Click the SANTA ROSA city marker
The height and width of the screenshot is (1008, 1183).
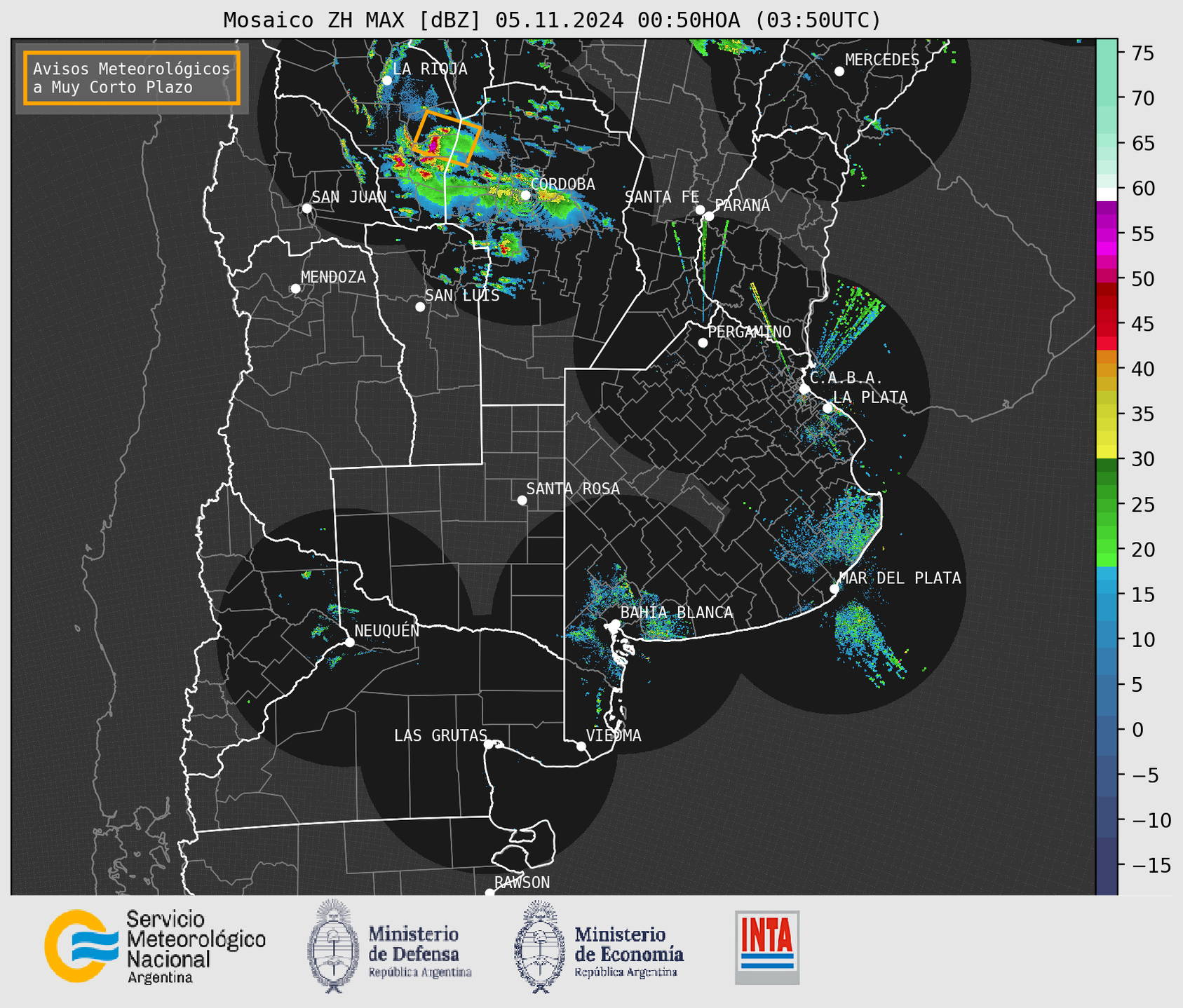522,500
